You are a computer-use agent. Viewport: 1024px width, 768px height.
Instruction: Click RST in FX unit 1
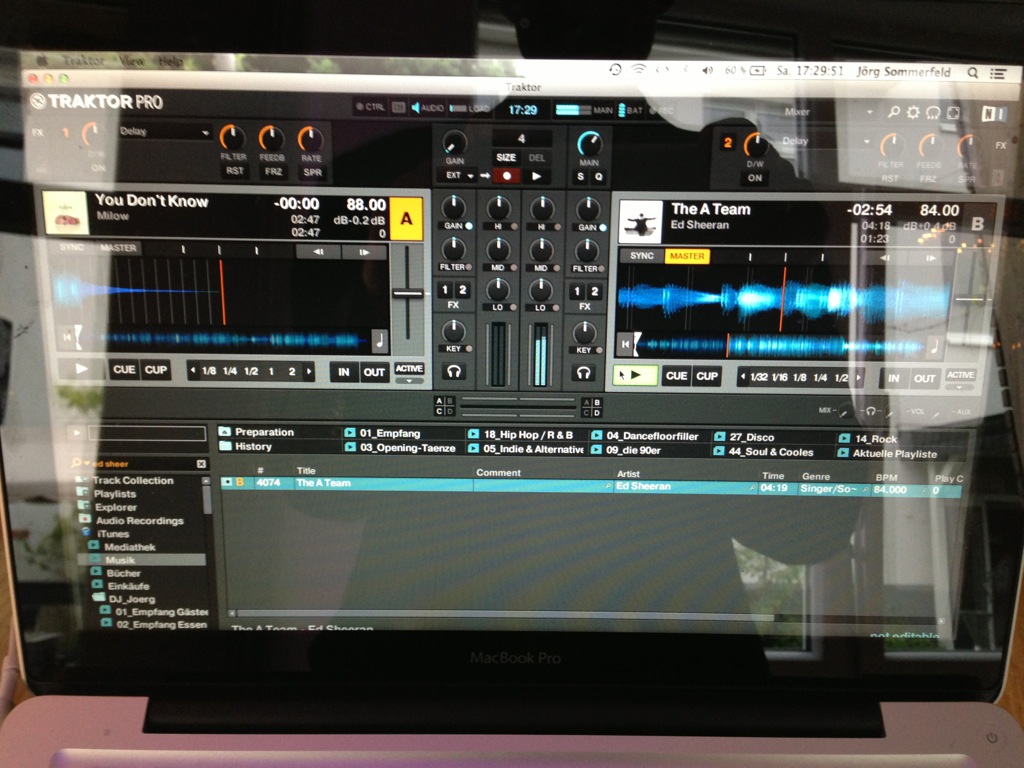(234, 171)
